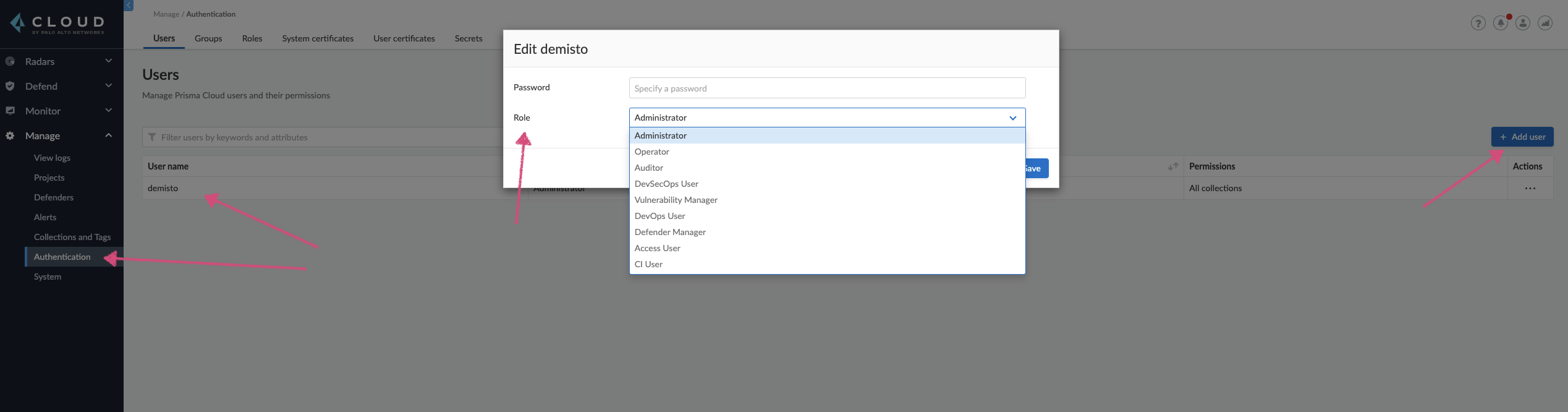This screenshot has height=412, width=1568.
Task: Open the Role dropdown box
Action: click(827, 118)
